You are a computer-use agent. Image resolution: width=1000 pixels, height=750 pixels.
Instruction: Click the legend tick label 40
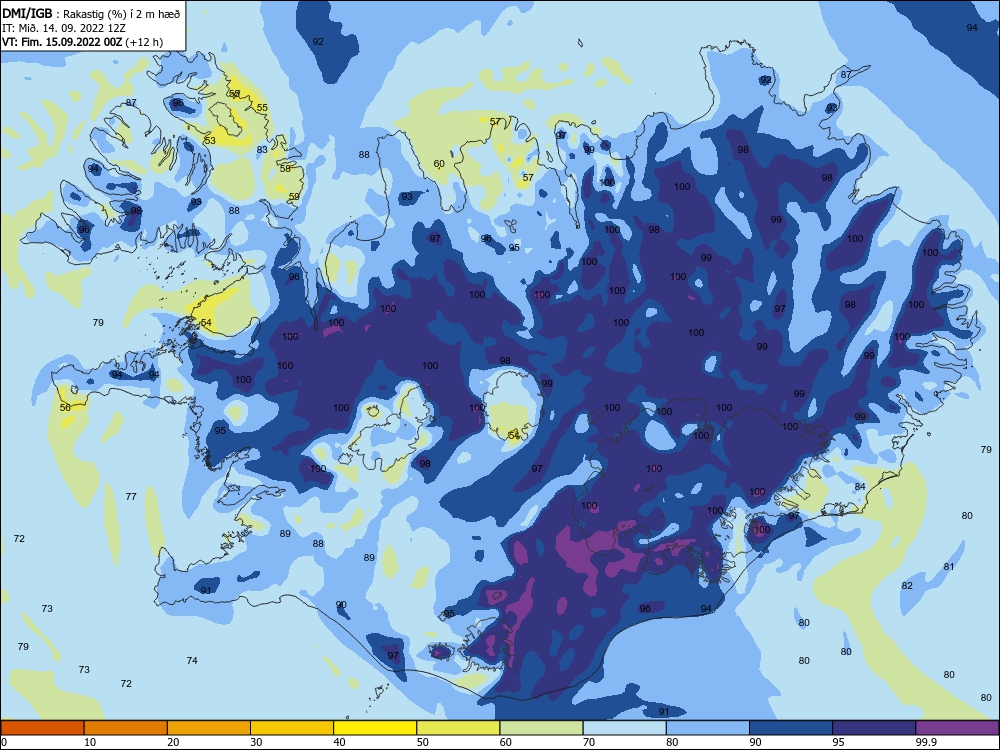pos(339,742)
